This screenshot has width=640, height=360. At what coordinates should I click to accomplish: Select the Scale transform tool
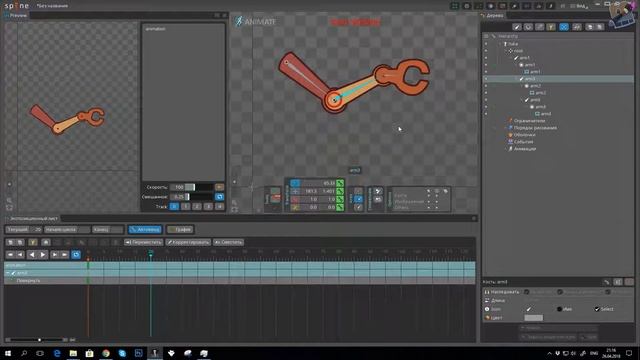pos(295,199)
